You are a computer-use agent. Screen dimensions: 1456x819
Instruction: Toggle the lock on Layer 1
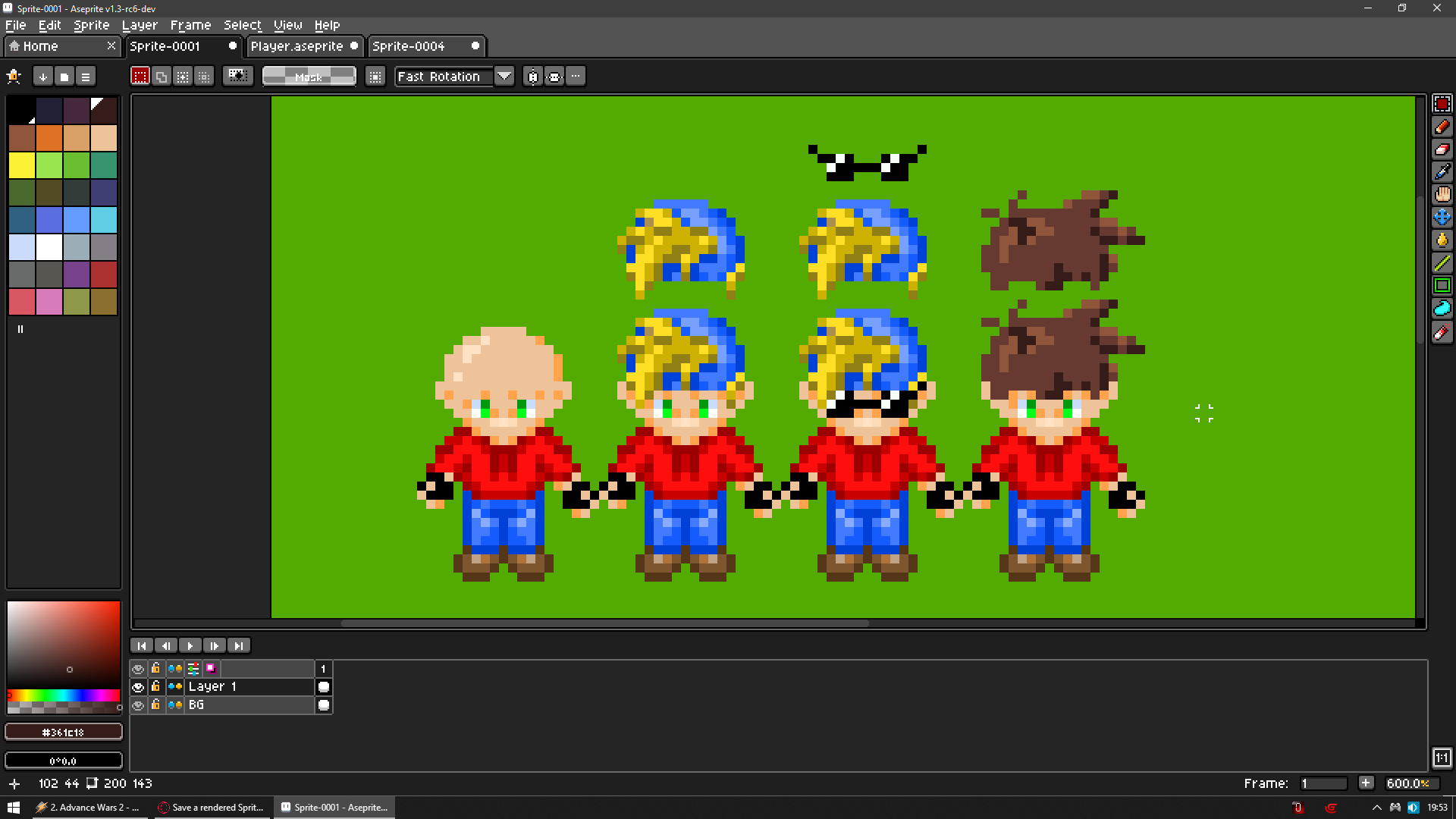(x=155, y=687)
